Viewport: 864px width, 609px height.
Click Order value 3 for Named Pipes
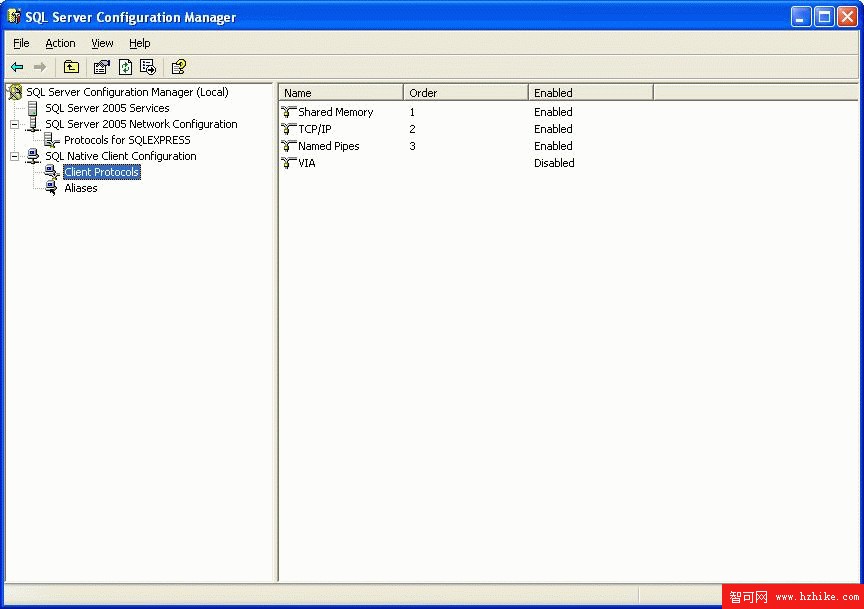click(412, 146)
